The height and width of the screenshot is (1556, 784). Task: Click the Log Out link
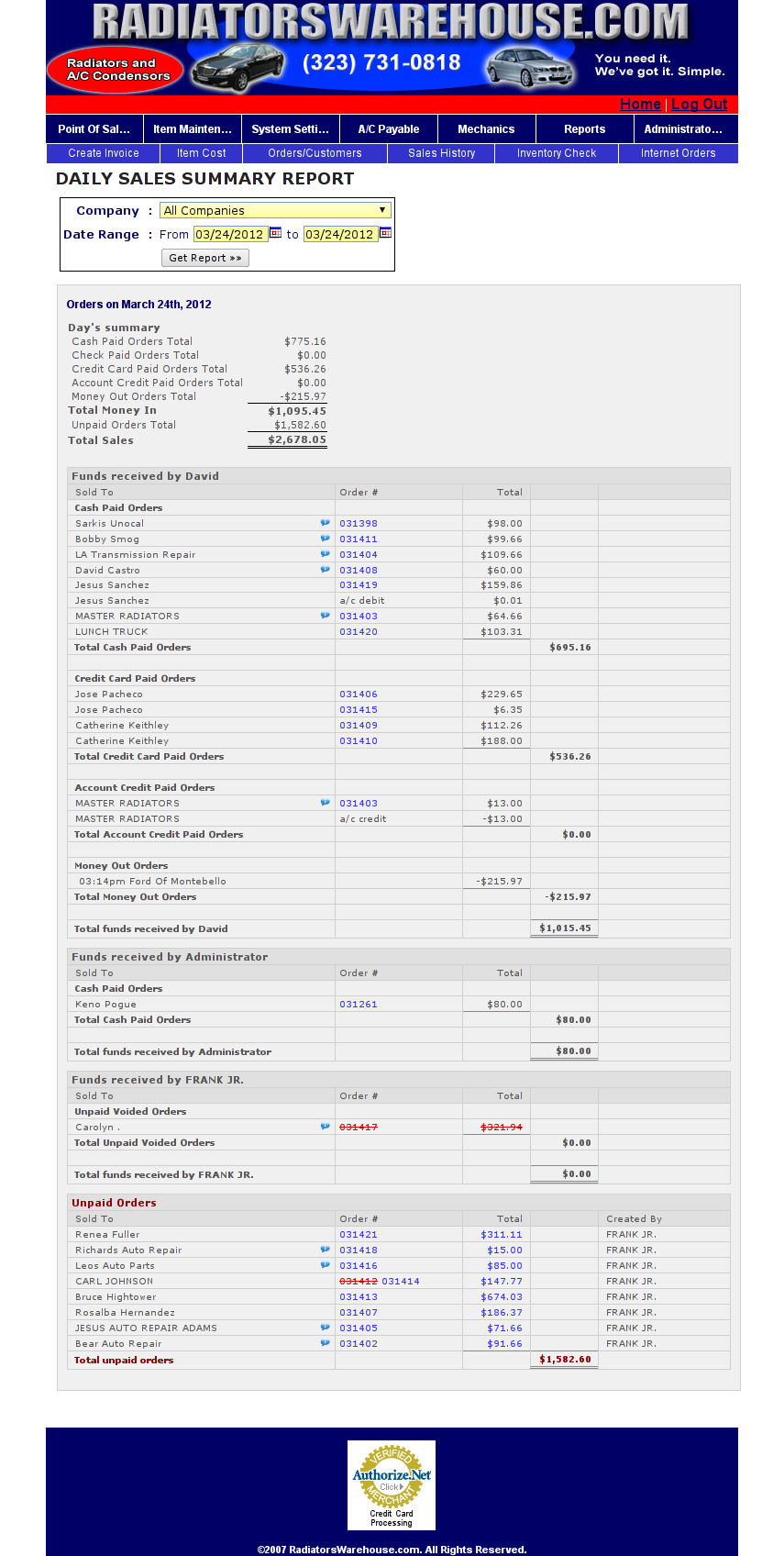700,105
